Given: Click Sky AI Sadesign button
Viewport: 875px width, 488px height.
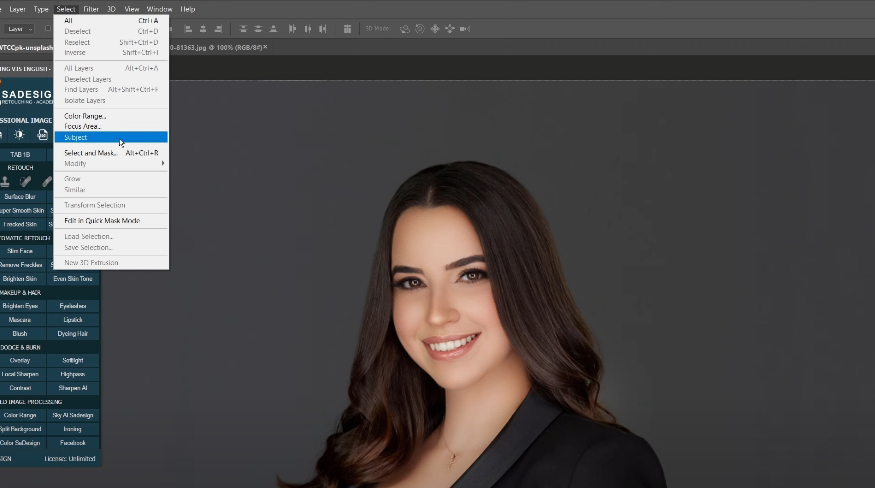Looking at the screenshot, I should [73, 415].
